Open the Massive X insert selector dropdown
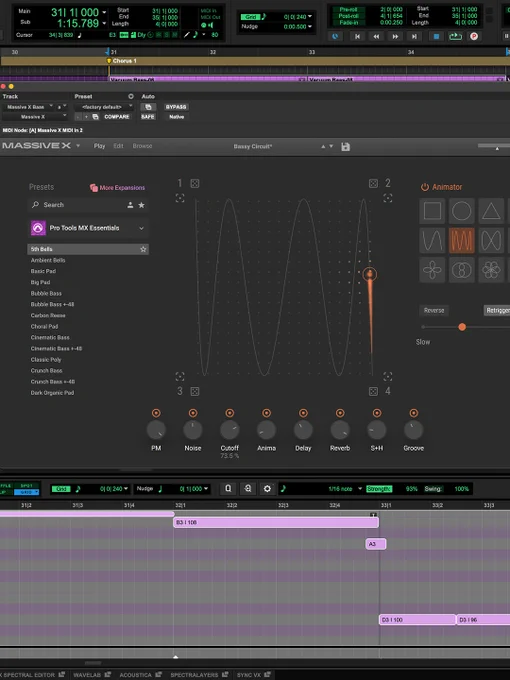Image resolution: width=510 pixels, height=680 pixels. [35, 117]
